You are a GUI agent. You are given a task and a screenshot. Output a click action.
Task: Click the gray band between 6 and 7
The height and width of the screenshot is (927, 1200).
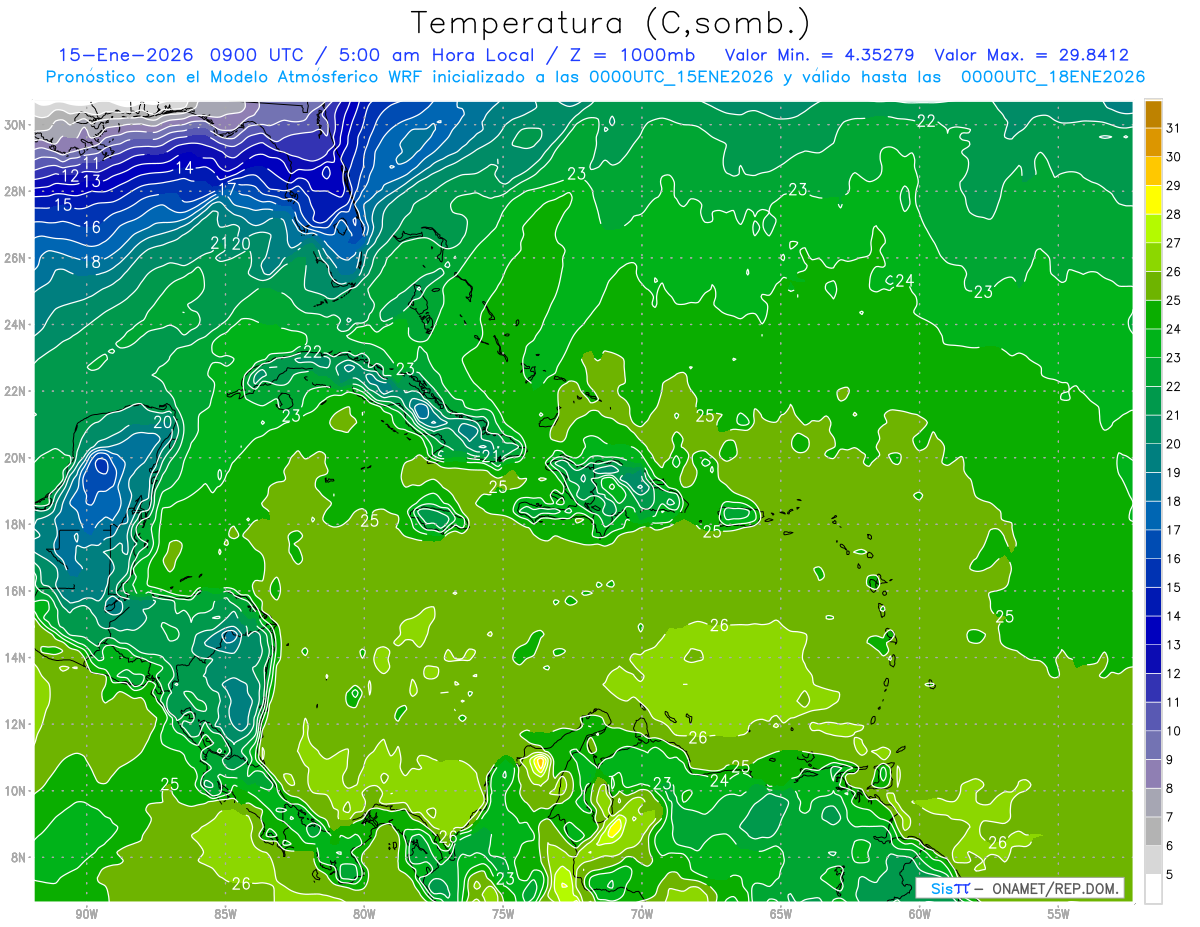coord(1153,831)
